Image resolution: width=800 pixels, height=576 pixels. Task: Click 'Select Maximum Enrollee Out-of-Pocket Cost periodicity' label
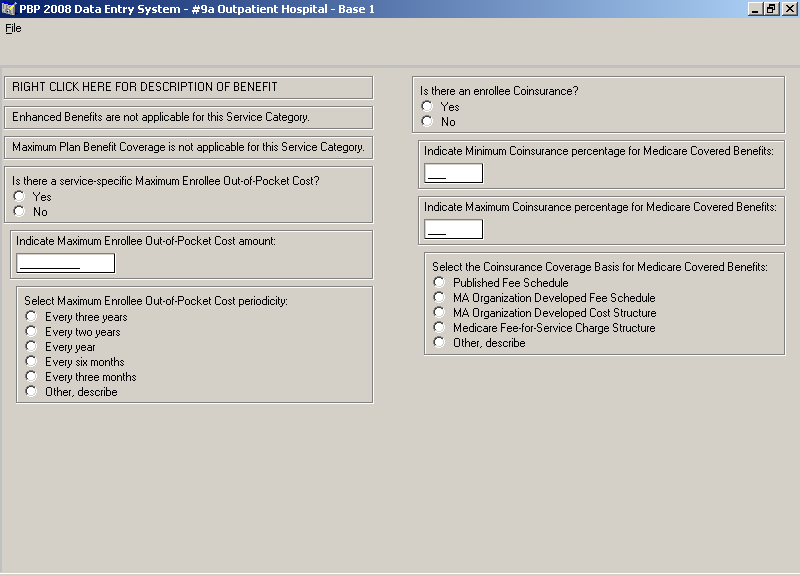pyautogui.click(x=156, y=301)
